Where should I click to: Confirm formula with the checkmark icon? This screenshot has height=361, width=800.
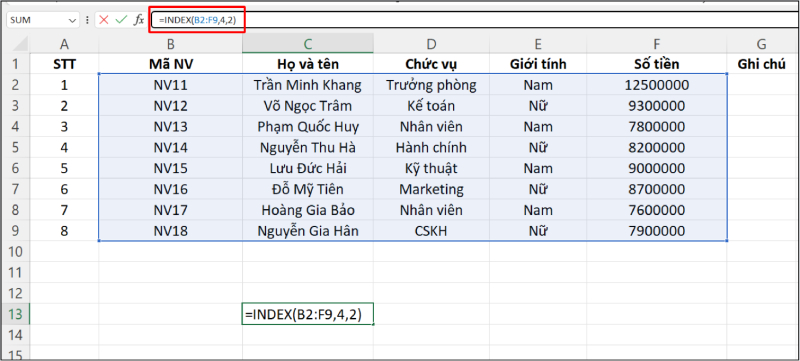pos(121,20)
